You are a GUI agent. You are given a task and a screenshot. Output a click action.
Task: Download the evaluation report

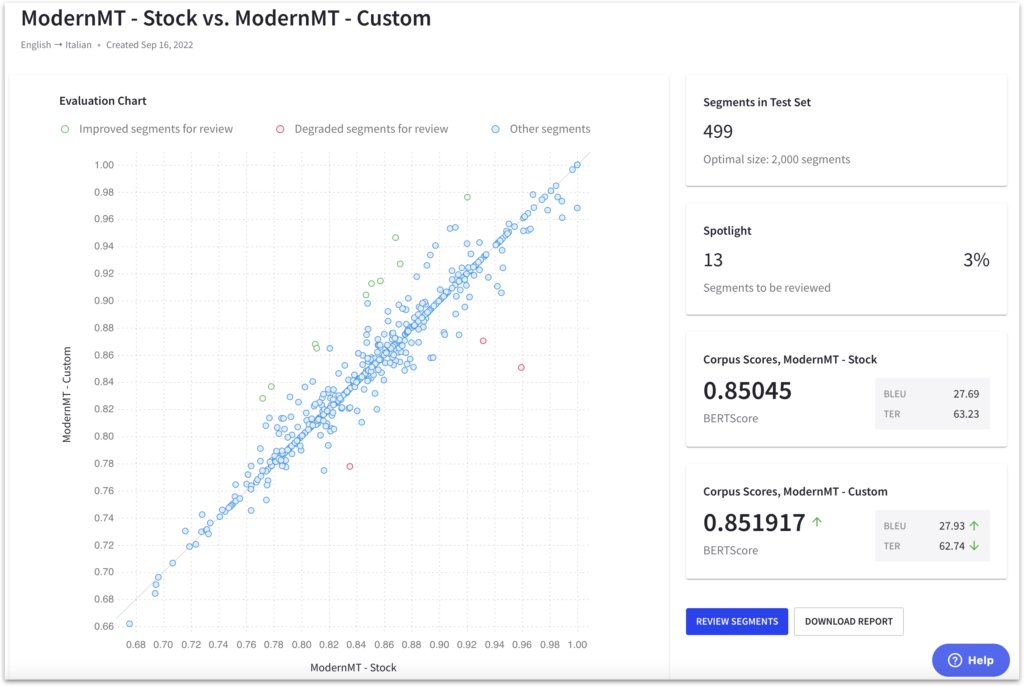pyautogui.click(x=848, y=621)
